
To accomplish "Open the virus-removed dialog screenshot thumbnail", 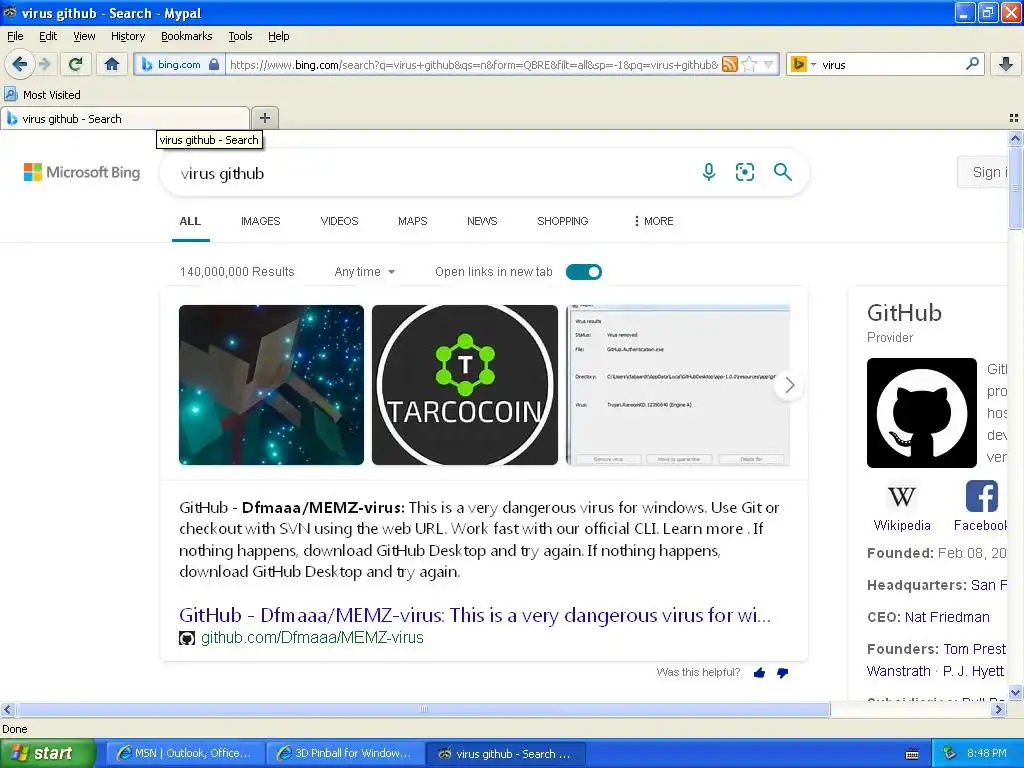I will click(678, 385).
